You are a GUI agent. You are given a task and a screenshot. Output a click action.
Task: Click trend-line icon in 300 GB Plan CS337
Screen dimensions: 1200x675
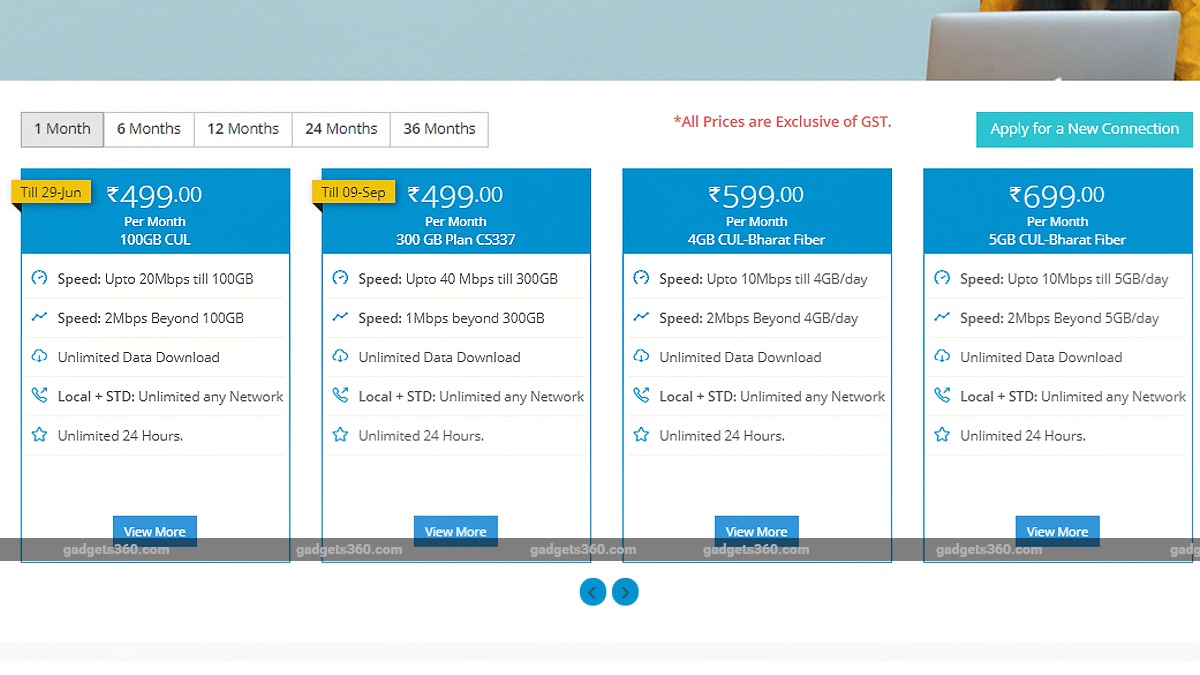click(x=340, y=317)
